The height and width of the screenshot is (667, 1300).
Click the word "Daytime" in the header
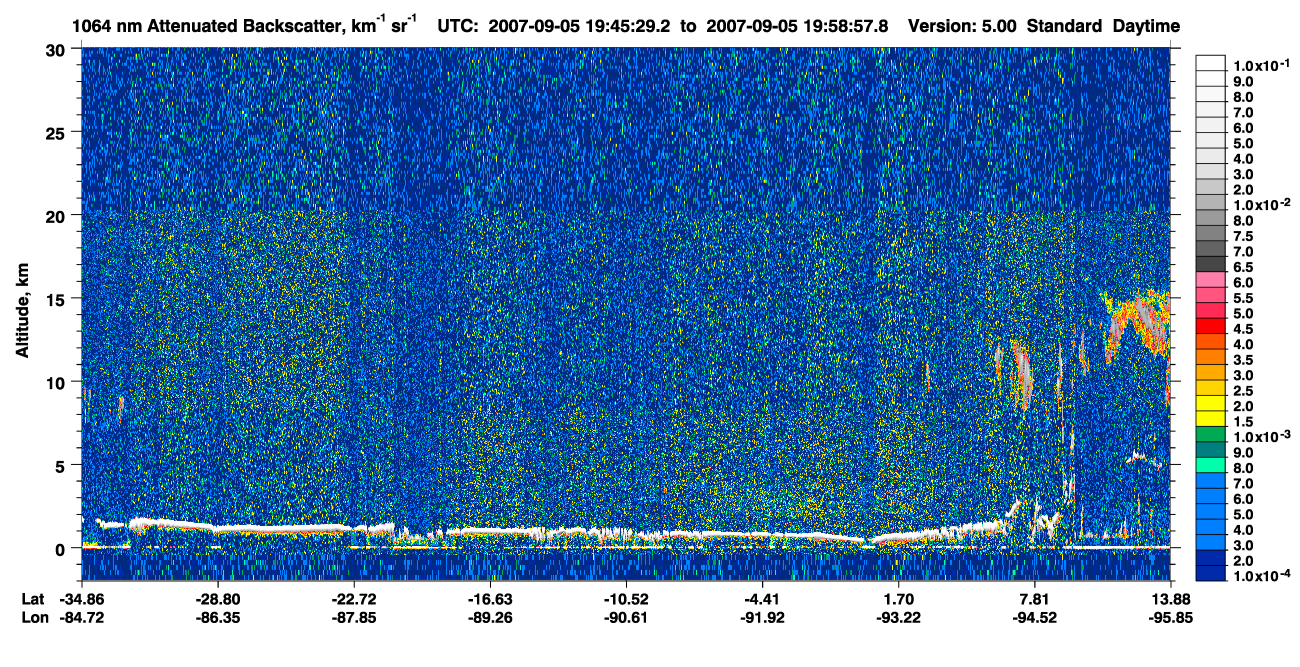point(1146,27)
